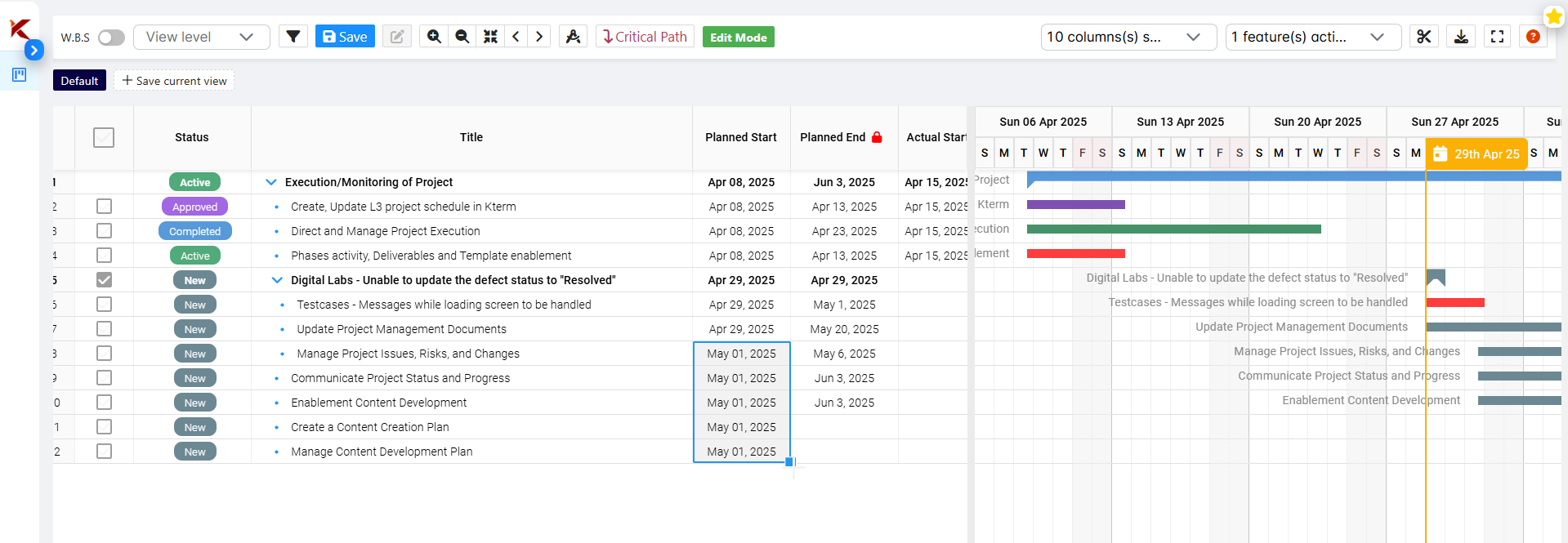Viewport: 1568px width, 543px height.
Task: Click the Approved status badge
Action: 194,207
